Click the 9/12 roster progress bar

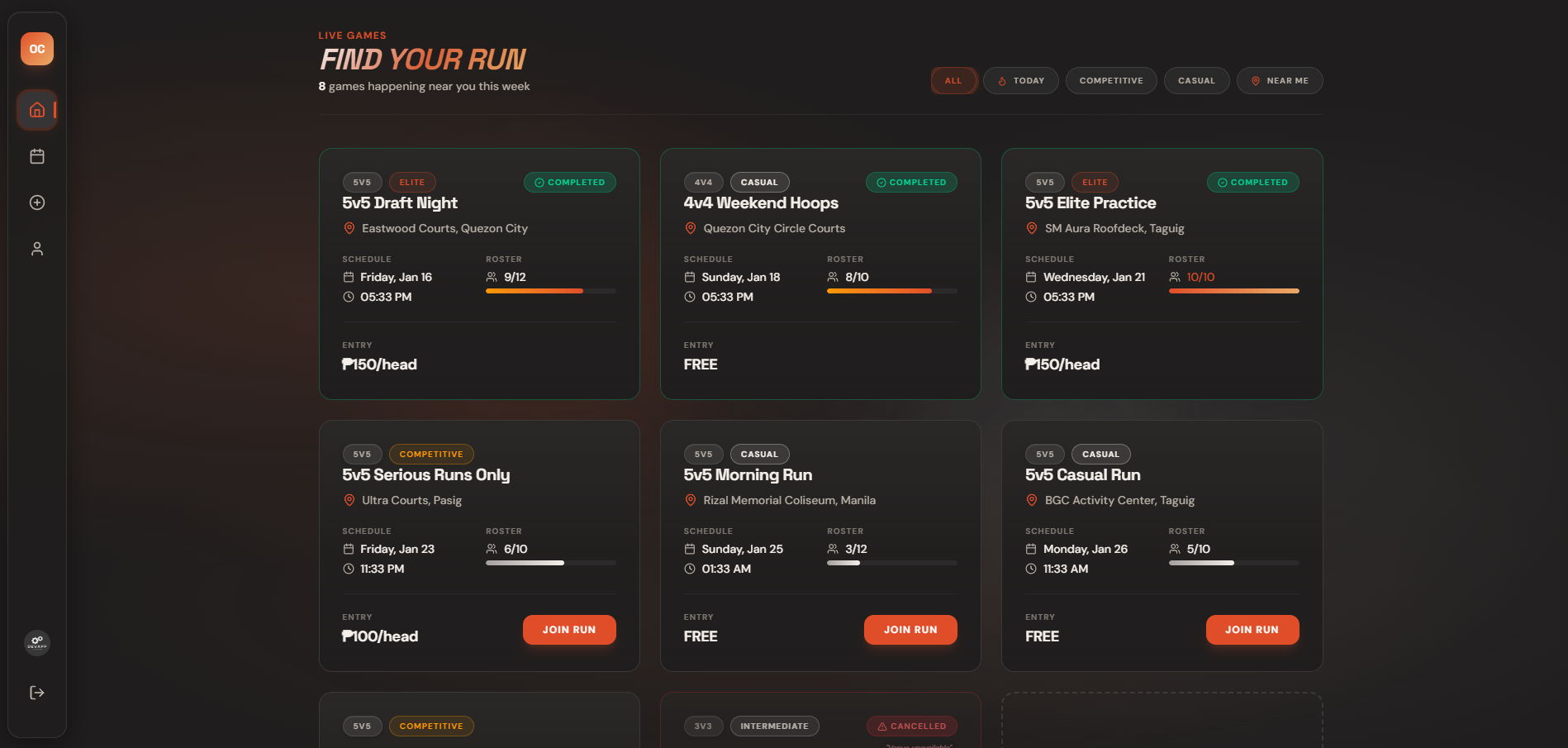[551, 291]
